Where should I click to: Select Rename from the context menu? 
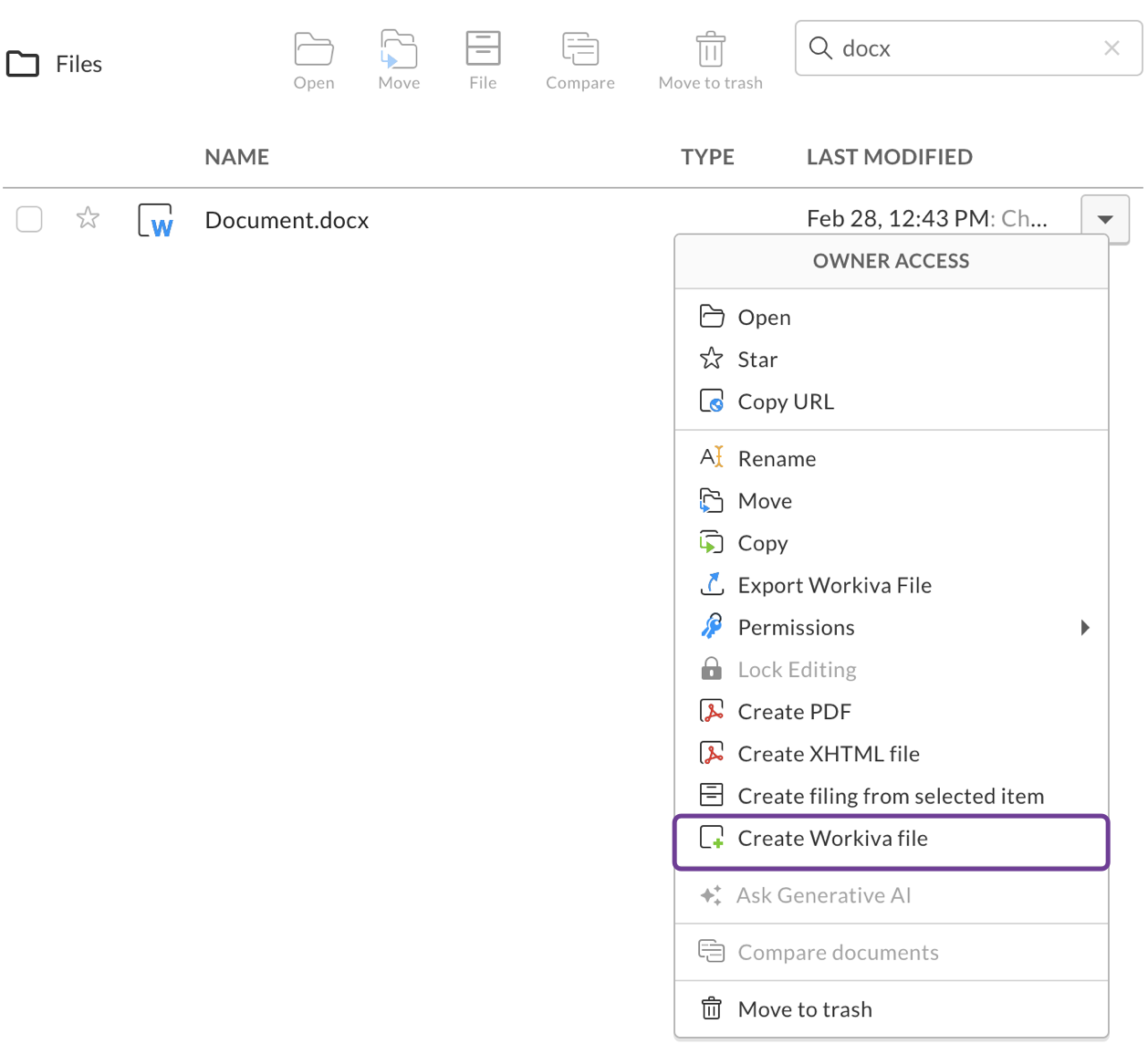[x=777, y=459]
